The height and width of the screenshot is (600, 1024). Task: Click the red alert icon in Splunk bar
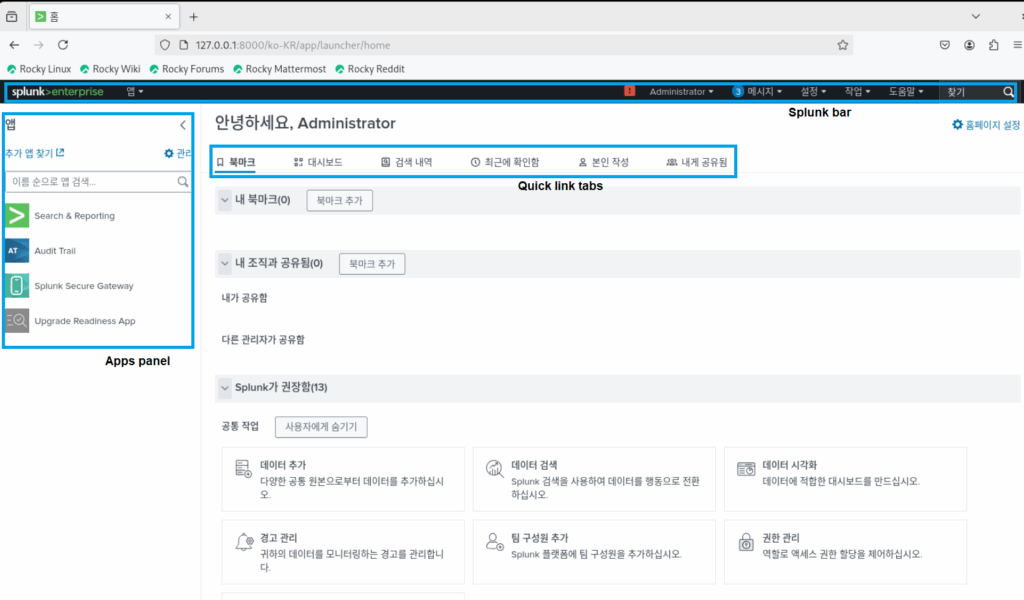pyautogui.click(x=629, y=91)
